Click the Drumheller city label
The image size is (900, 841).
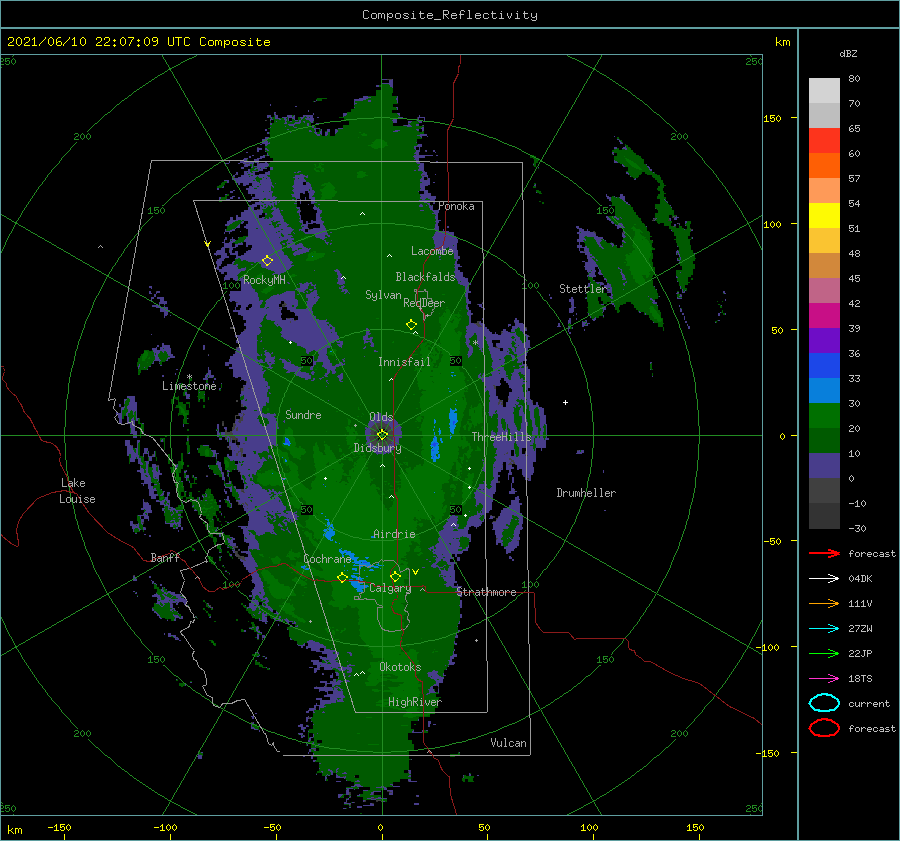tap(586, 493)
